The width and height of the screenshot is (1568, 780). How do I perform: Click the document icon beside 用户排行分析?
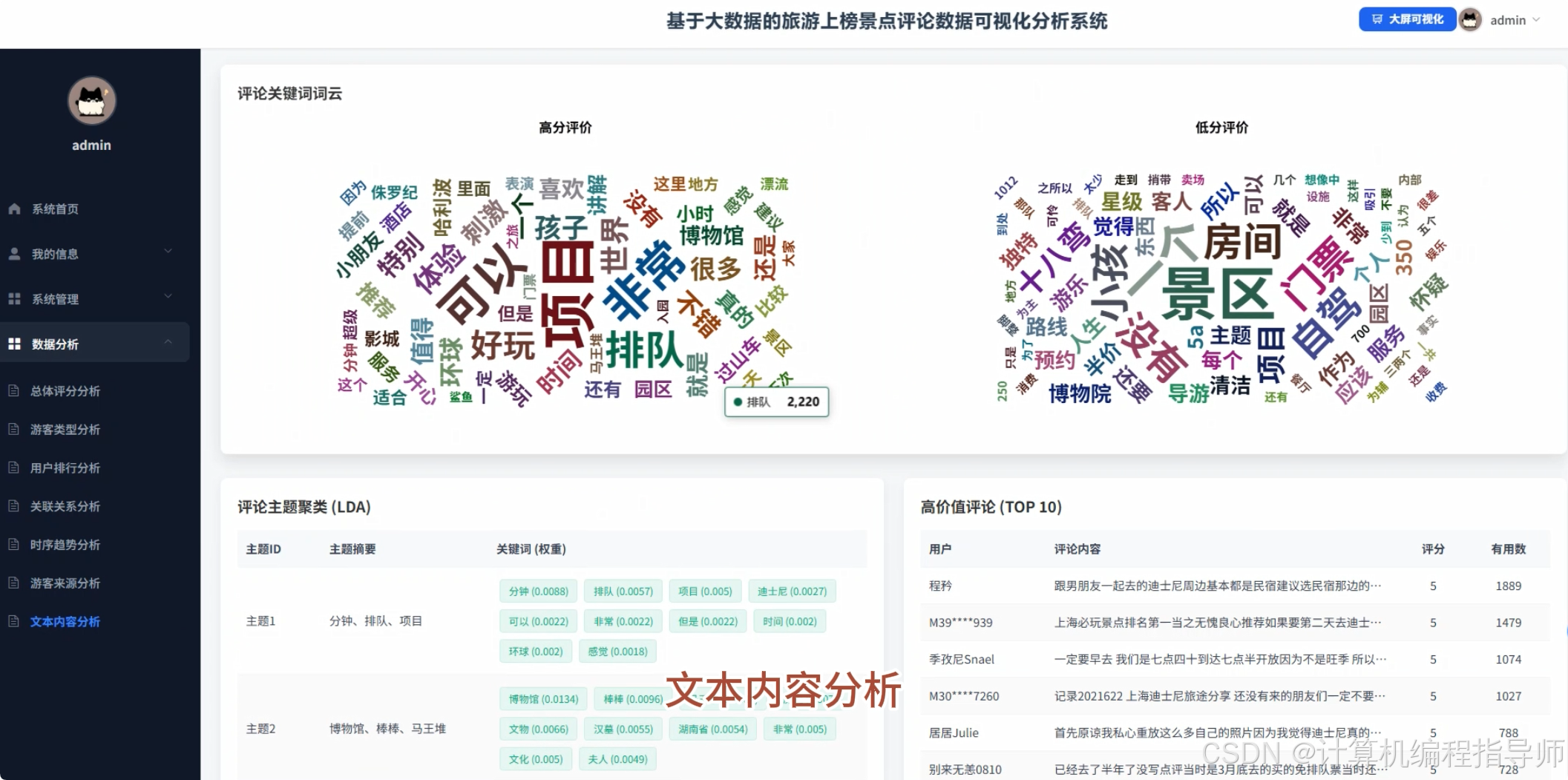coord(13,468)
